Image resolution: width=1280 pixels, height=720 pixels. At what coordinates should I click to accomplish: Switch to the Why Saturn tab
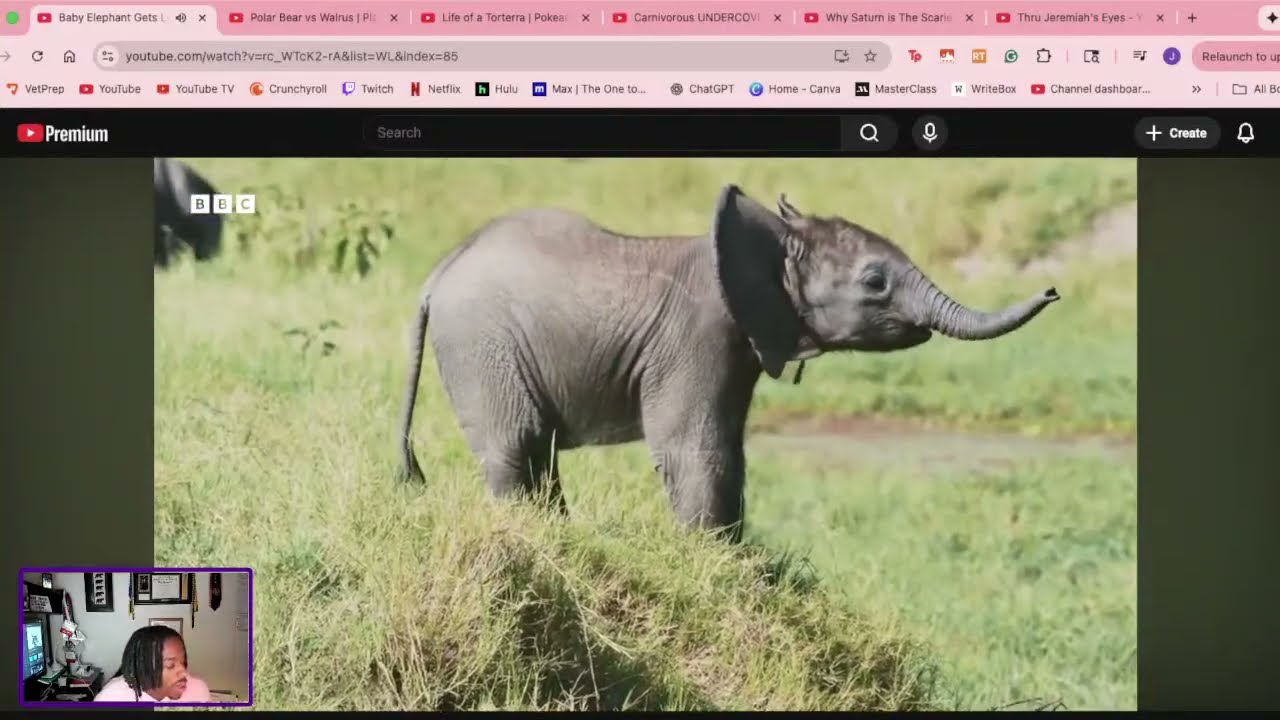[889, 18]
